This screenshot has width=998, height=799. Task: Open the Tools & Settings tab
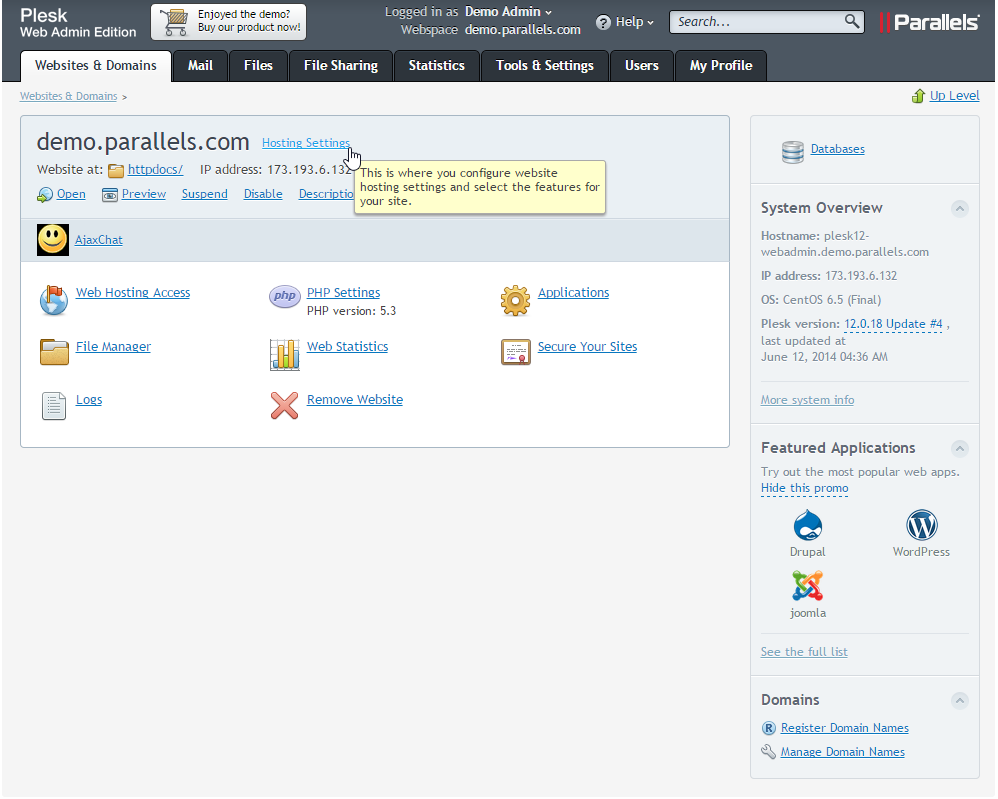point(544,66)
